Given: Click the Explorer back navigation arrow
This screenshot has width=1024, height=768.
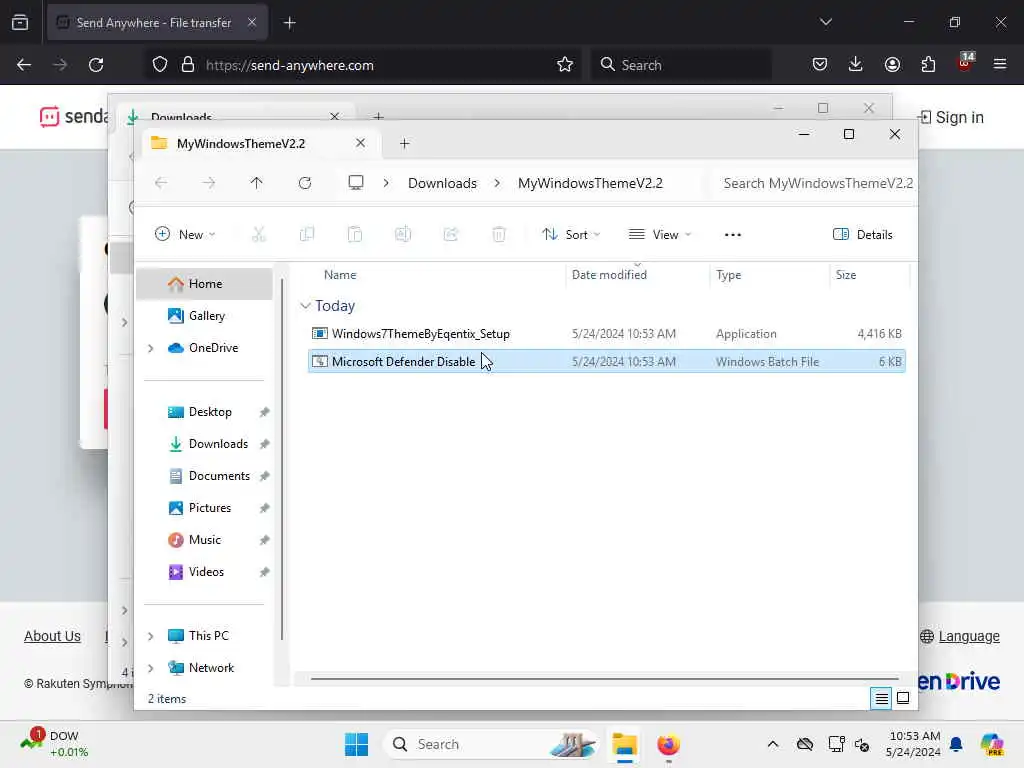Looking at the screenshot, I should (161, 184).
